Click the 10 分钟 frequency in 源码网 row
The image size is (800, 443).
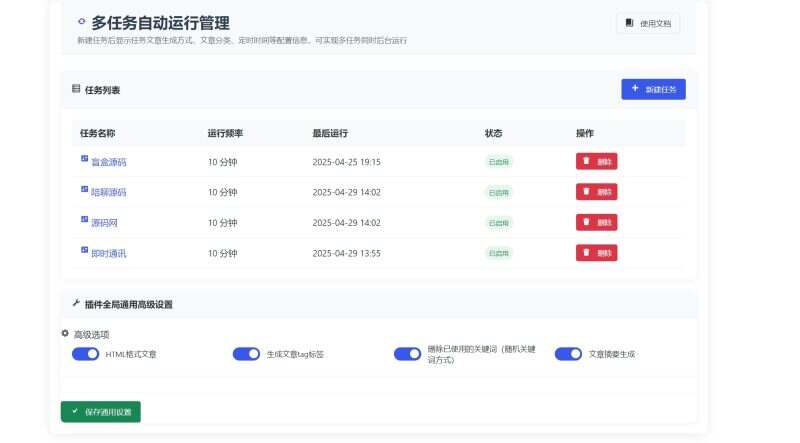(x=222, y=223)
